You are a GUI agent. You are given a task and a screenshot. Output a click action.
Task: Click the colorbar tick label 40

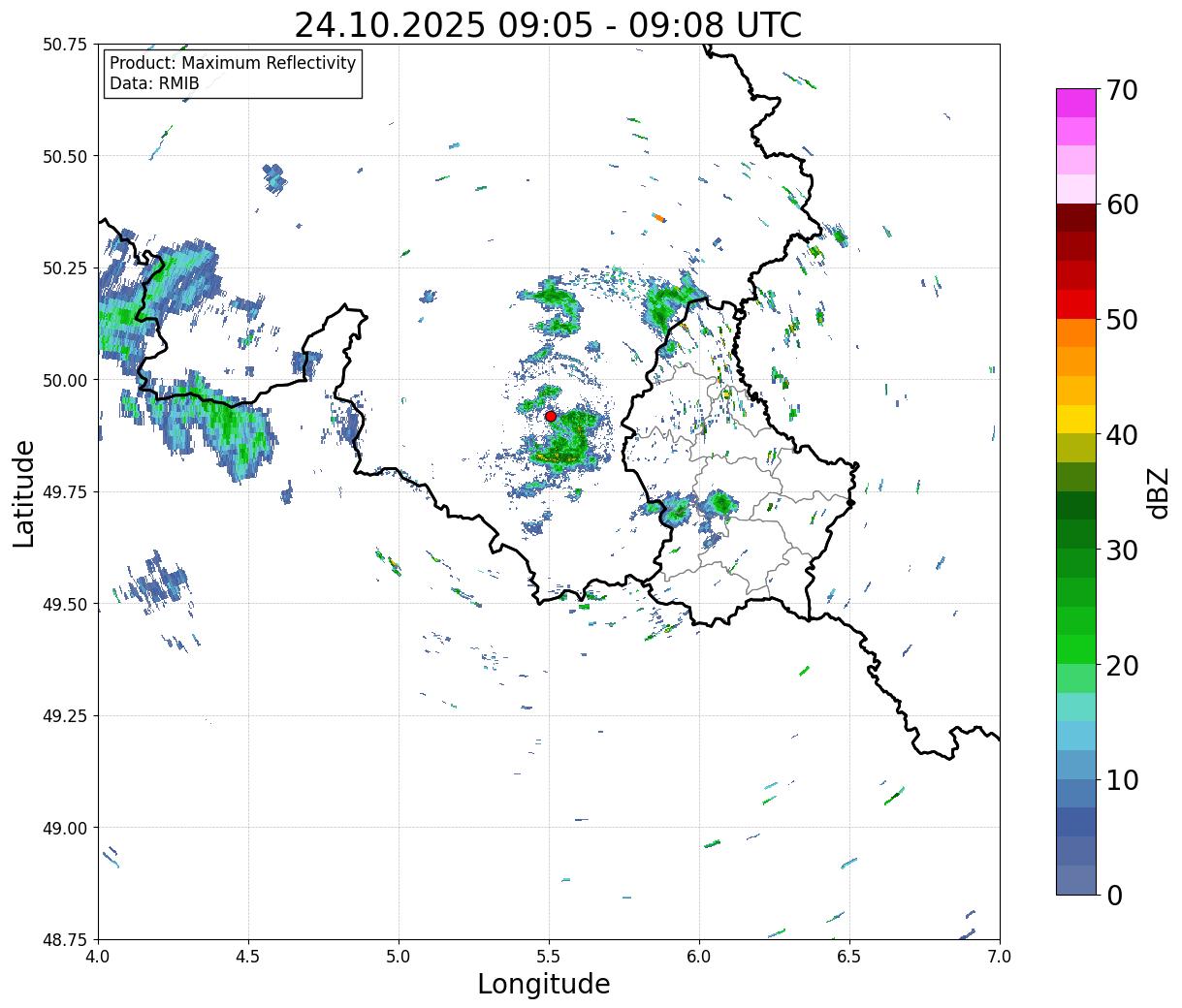coord(1122,435)
